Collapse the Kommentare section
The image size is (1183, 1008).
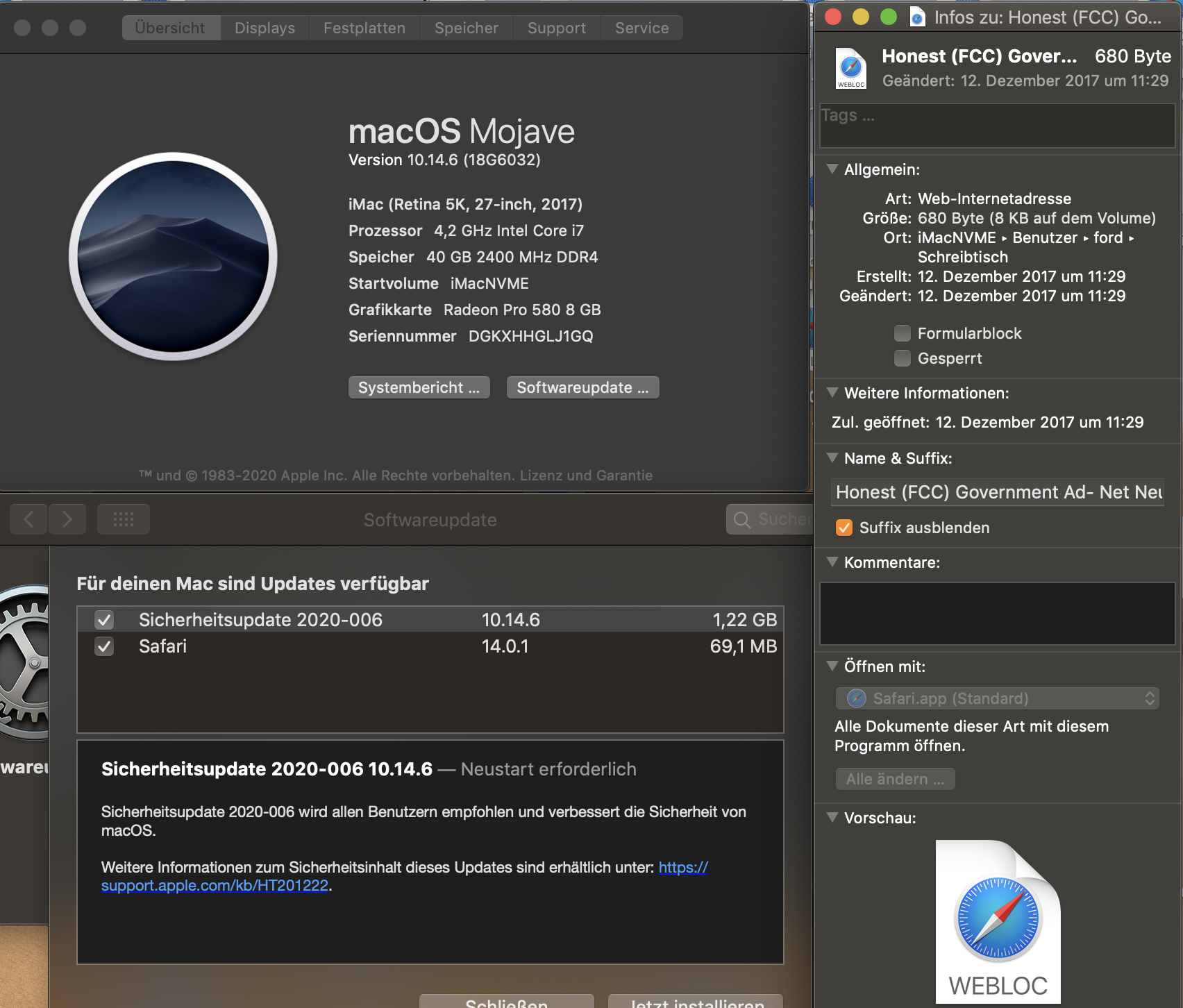[832, 562]
